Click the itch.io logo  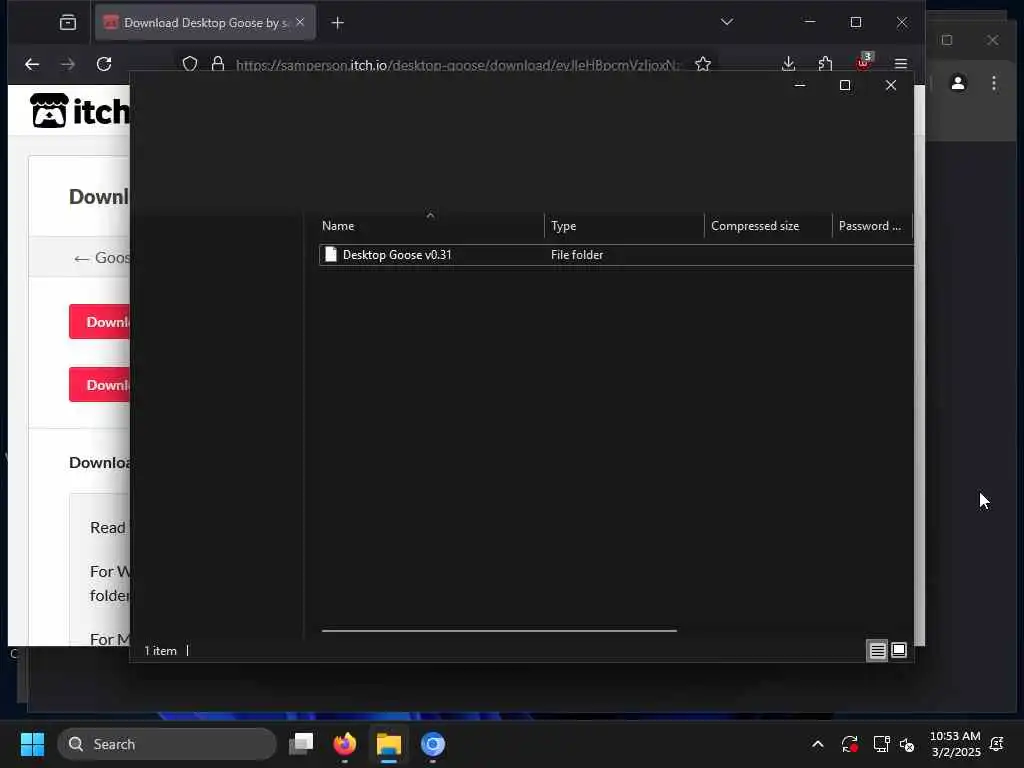[x=80, y=110]
